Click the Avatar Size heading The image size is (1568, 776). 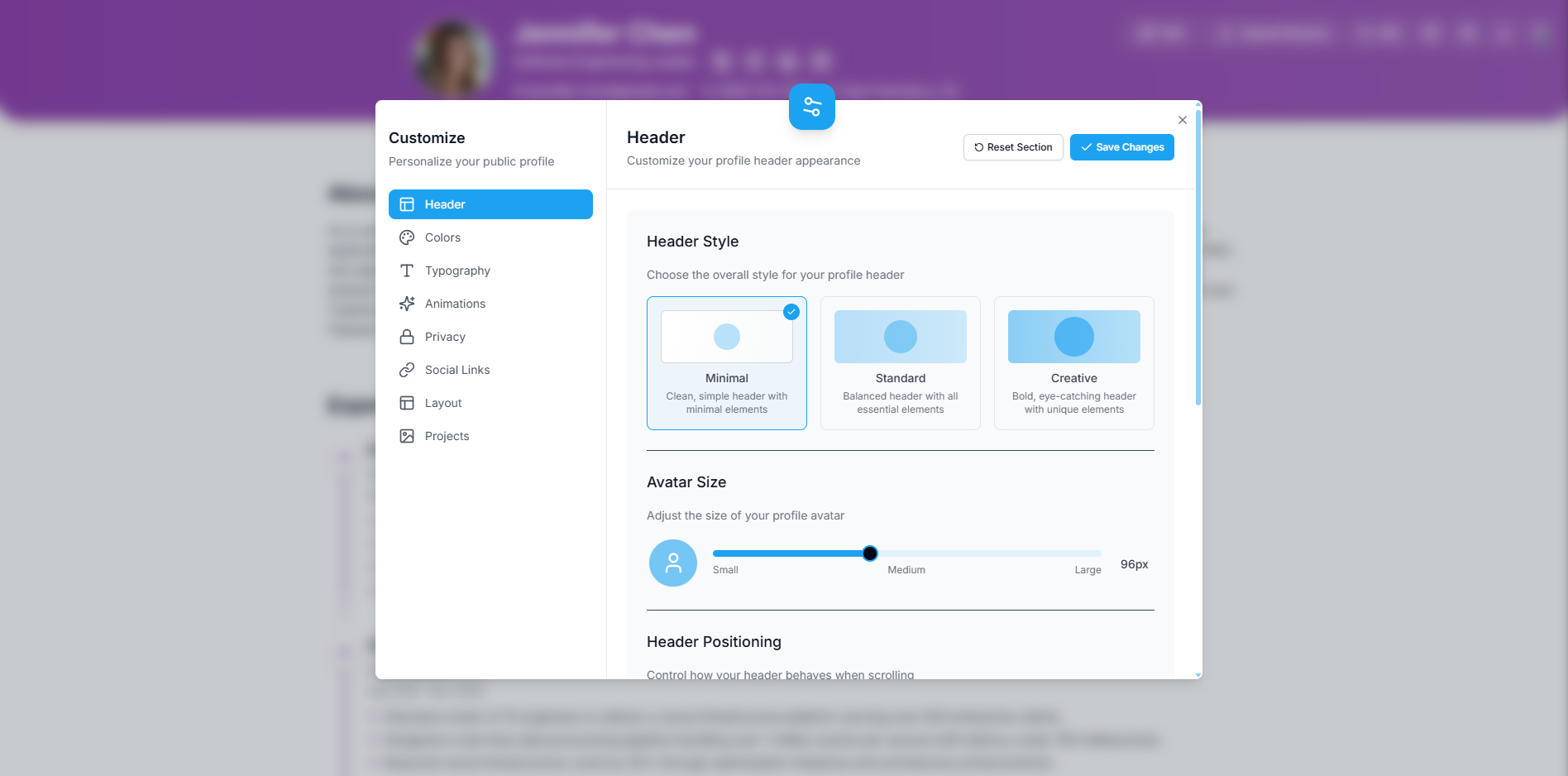686,482
